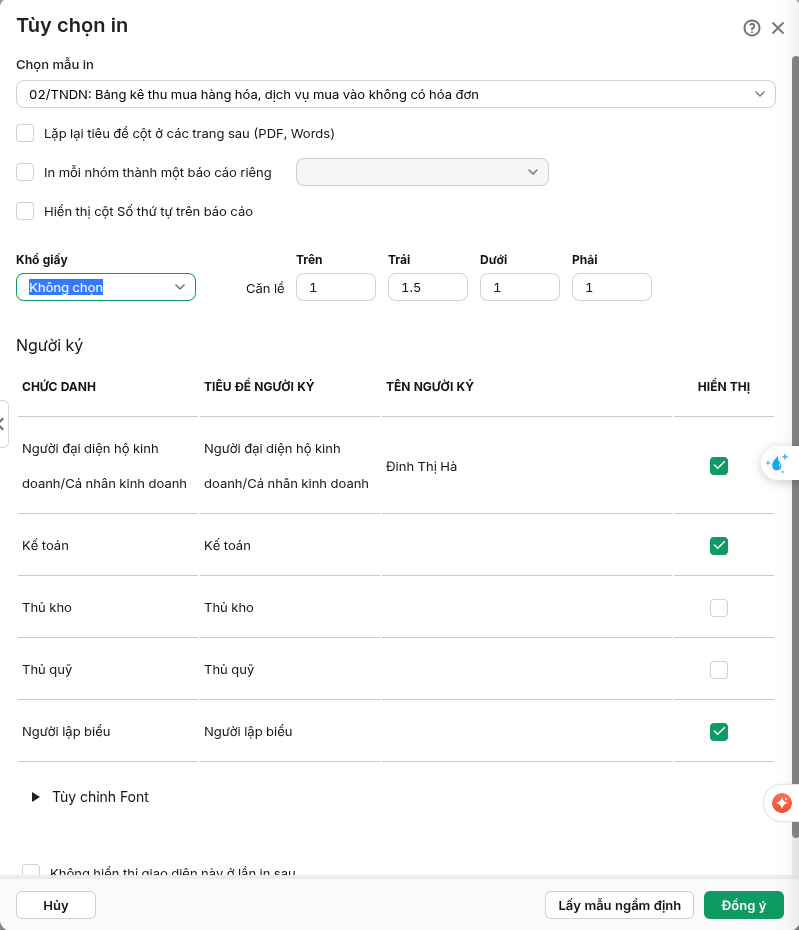The image size is (799, 930).
Task: Open the group report dropdown next to In mỗi nhóm
Action: click(x=422, y=172)
